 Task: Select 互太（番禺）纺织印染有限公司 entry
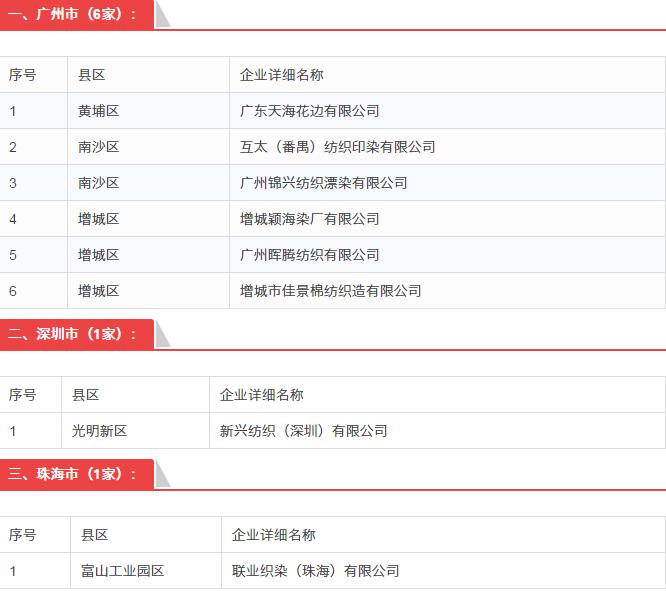(x=338, y=147)
